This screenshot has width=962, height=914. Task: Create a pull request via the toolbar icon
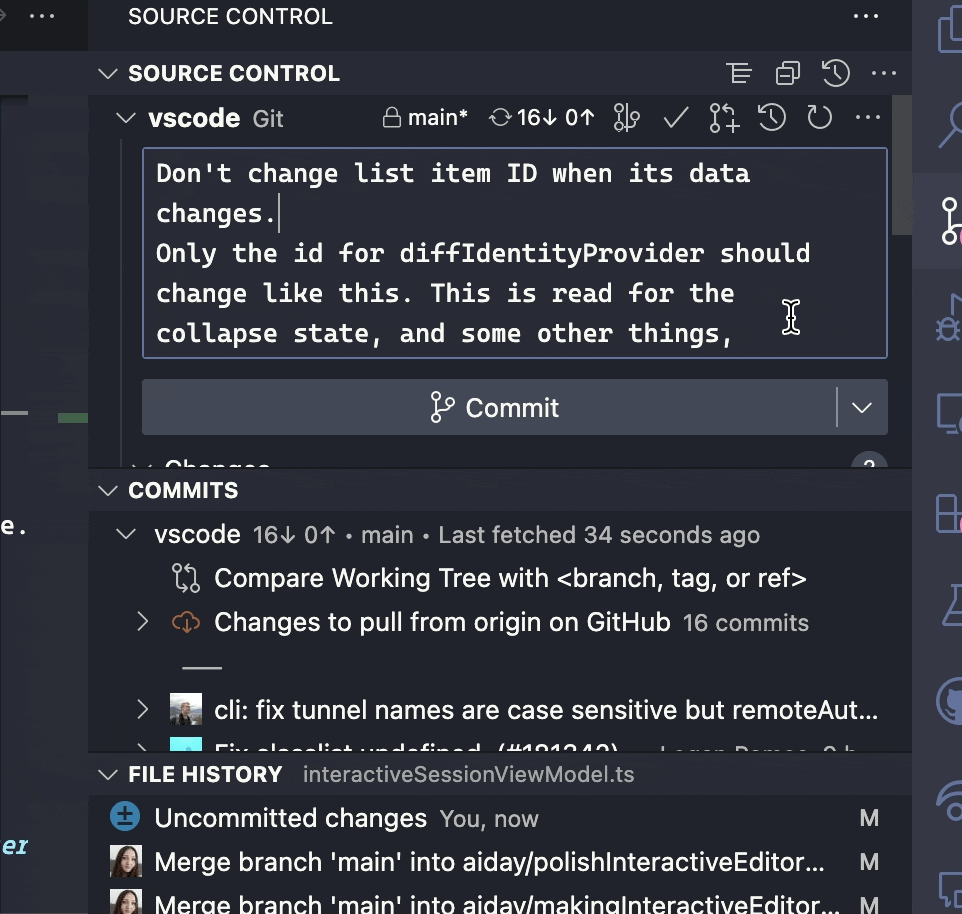pos(723,117)
